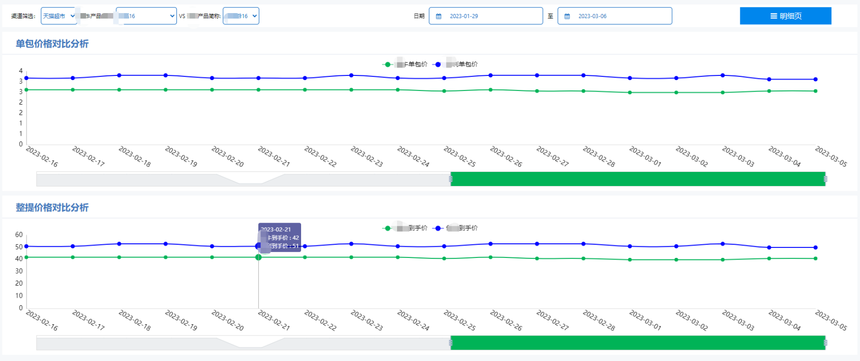Select the 2023-03-06 end date input
The height and width of the screenshot is (361, 860).
pyautogui.click(x=614, y=16)
